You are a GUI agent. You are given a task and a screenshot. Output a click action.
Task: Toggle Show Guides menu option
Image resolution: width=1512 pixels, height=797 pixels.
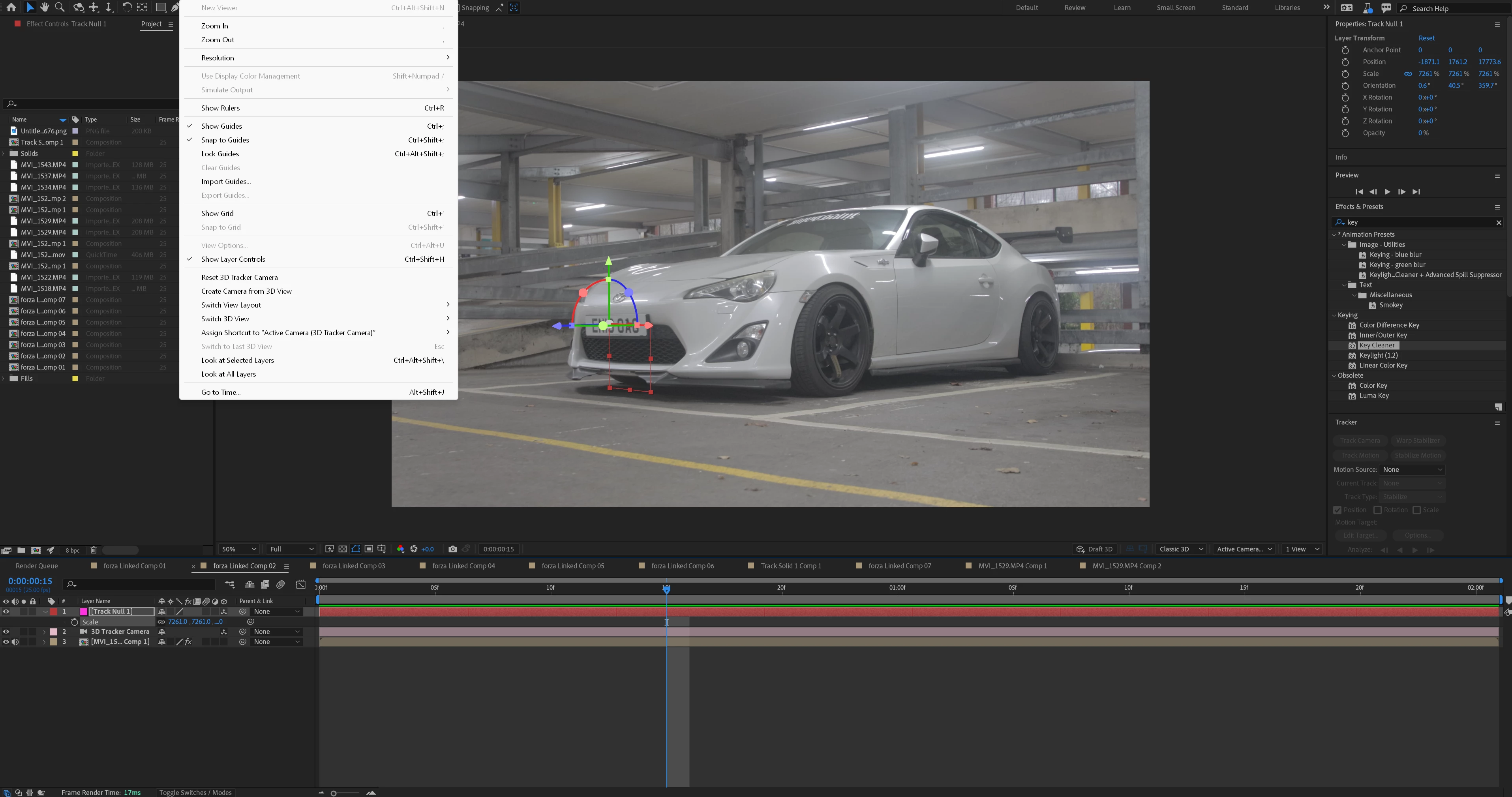[x=221, y=126]
